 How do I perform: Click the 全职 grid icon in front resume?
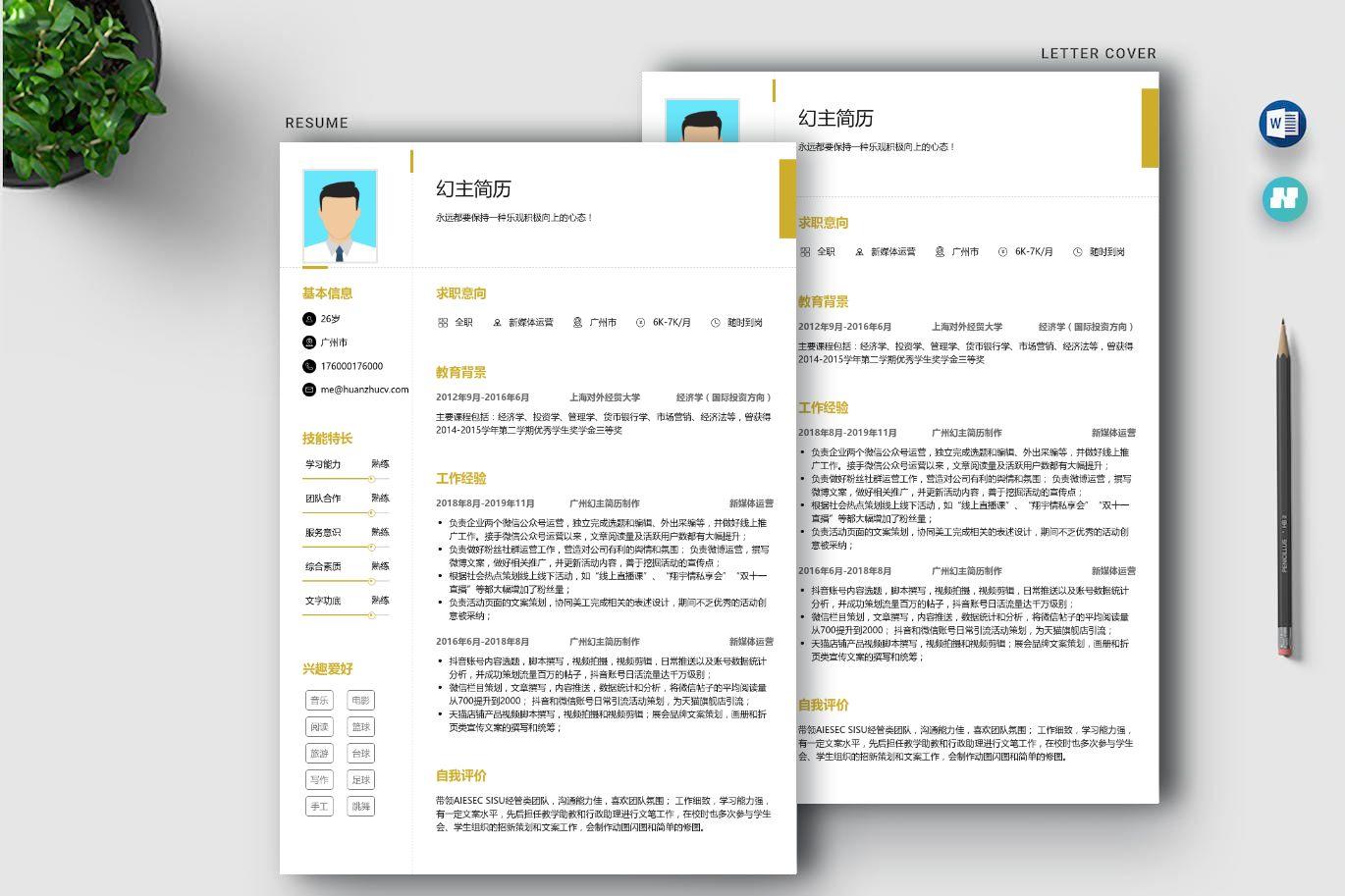pyautogui.click(x=443, y=323)
